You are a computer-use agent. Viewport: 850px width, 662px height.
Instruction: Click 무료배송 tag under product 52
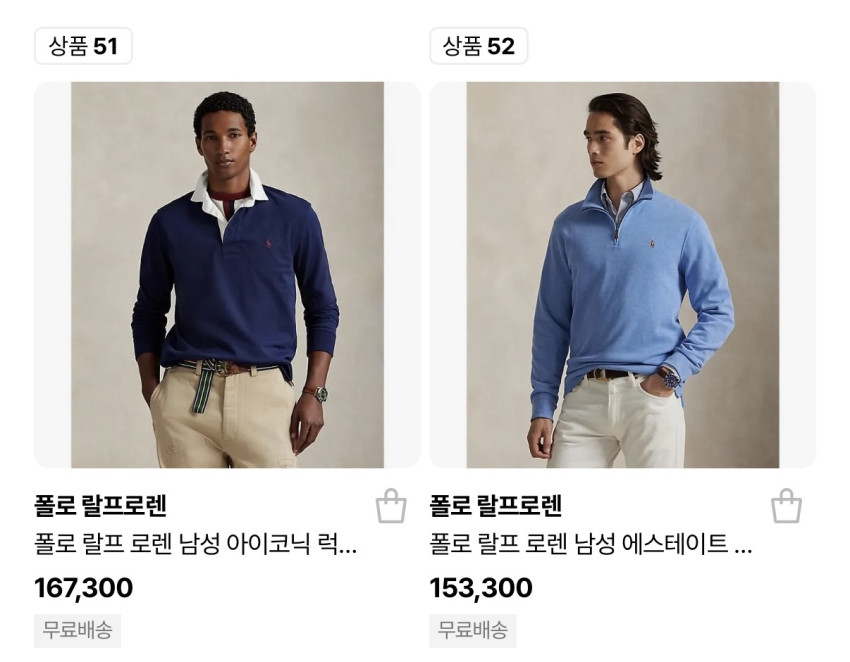[x=473, y=630]
